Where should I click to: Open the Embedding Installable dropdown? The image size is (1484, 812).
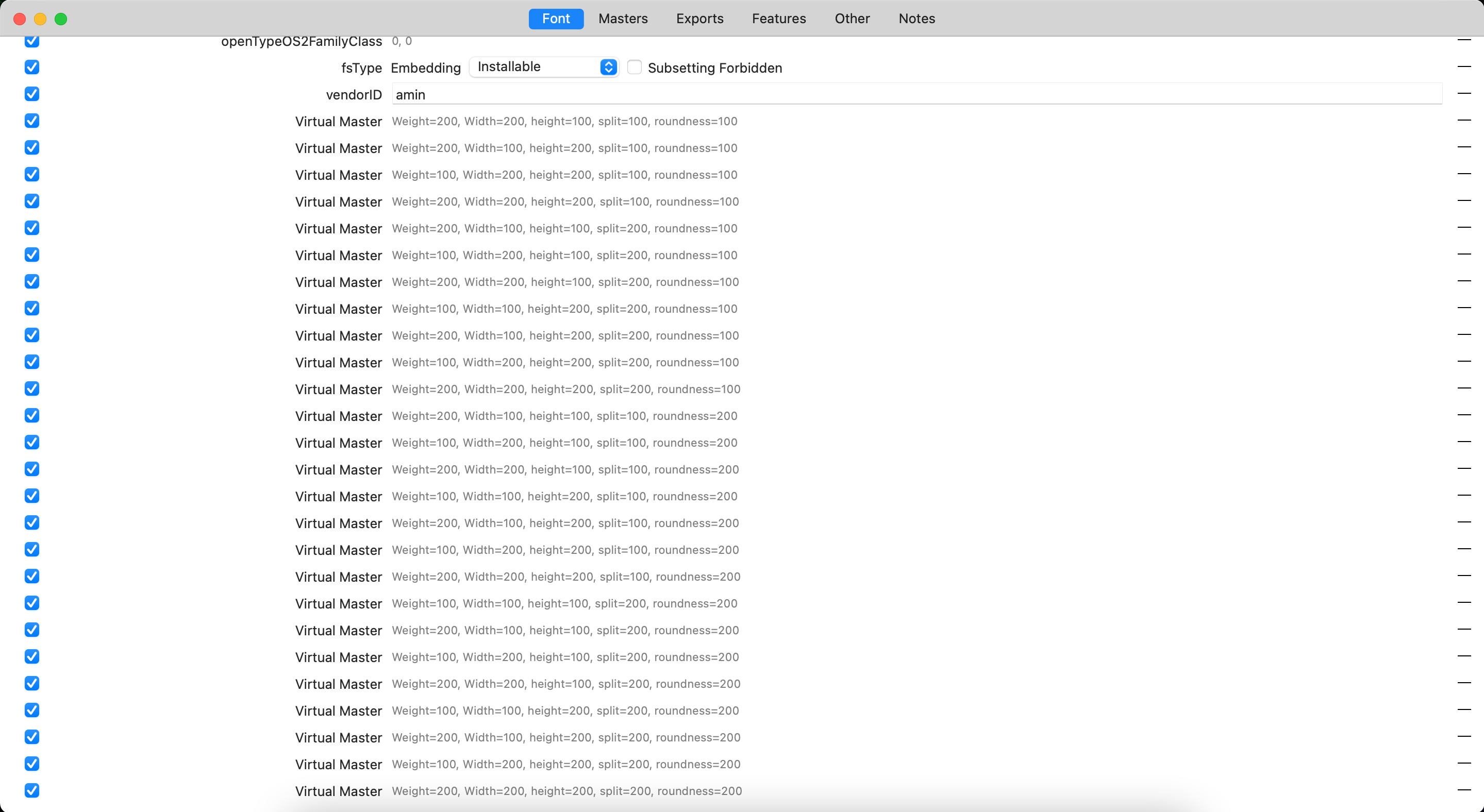coord(543,67)
